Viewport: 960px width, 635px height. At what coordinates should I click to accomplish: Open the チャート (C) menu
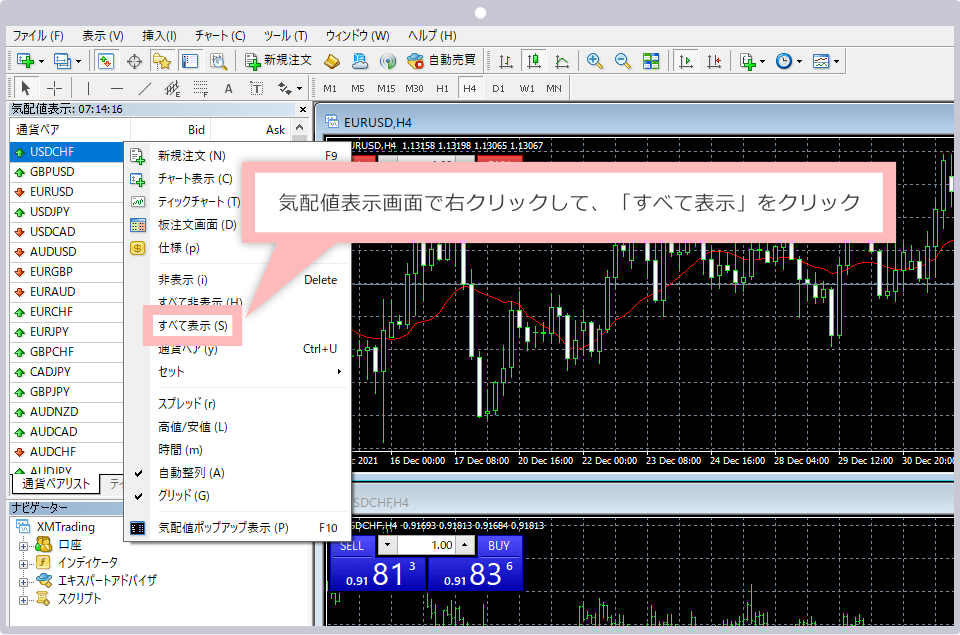220,36
